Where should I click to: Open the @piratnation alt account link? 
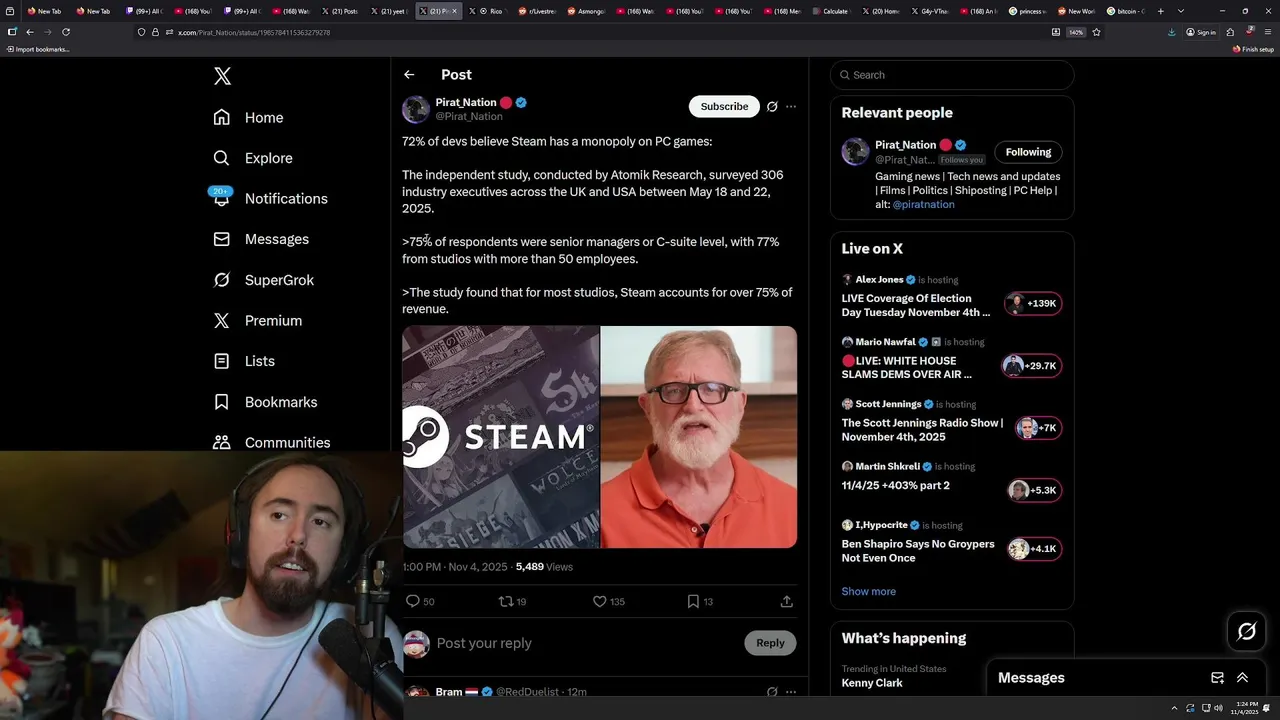coord(923,204)
